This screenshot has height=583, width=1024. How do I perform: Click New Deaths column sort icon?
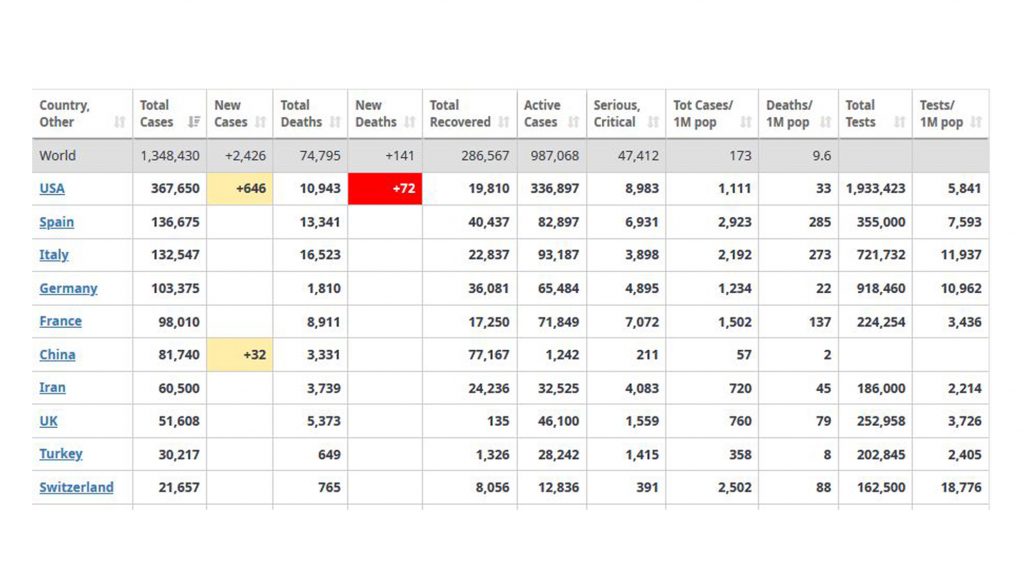(410, 122)
